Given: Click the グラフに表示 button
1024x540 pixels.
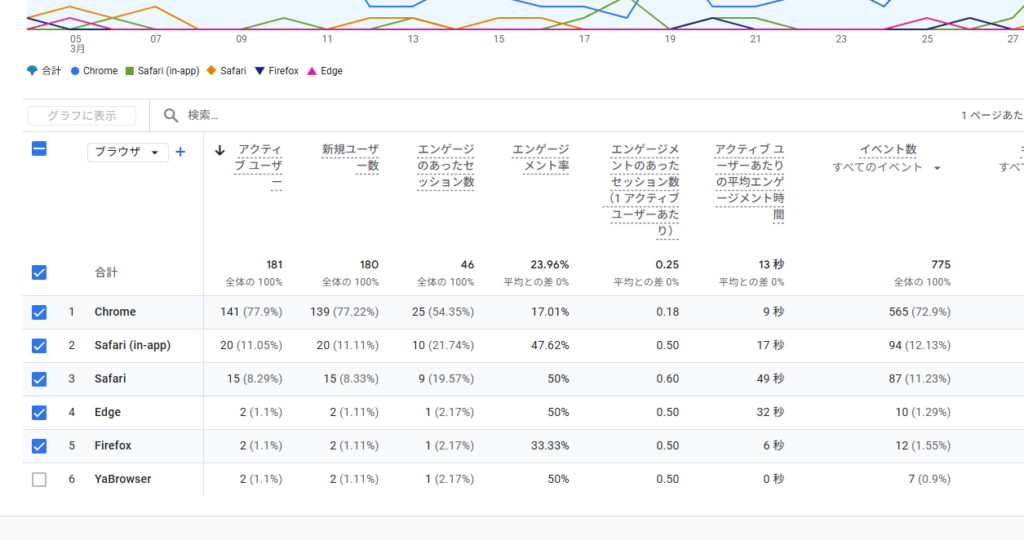Looking at the screenshot, I should click(x=82, y=116).
